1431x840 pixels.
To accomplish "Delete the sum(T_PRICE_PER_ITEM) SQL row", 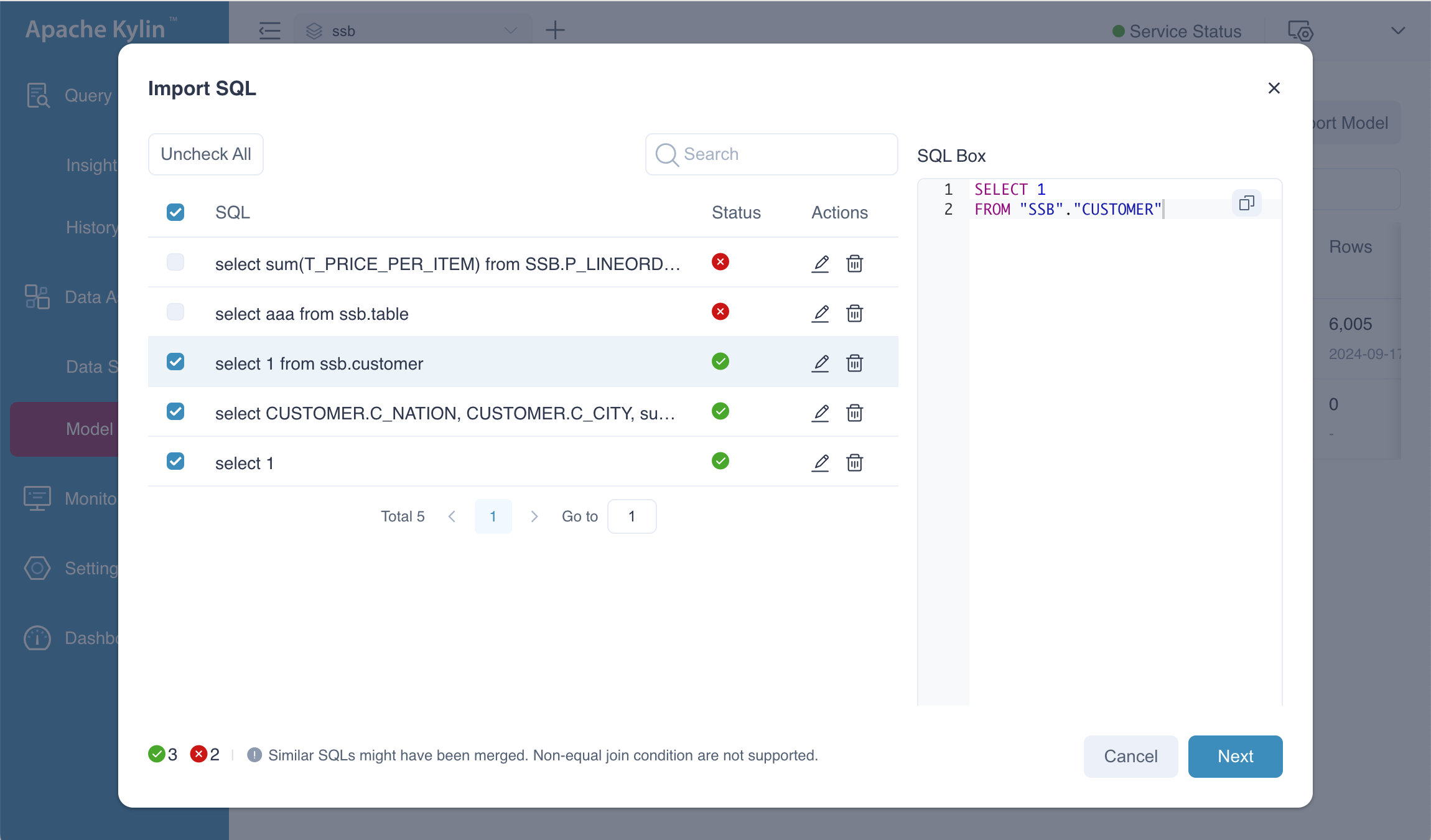I will (854, 263).
